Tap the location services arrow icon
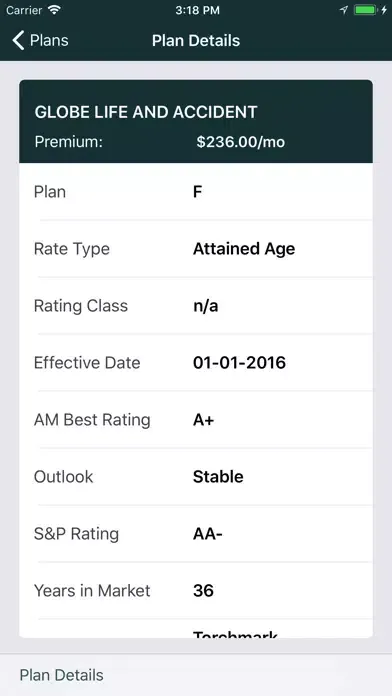Screen dimensions: 392x696 point(344,10)
